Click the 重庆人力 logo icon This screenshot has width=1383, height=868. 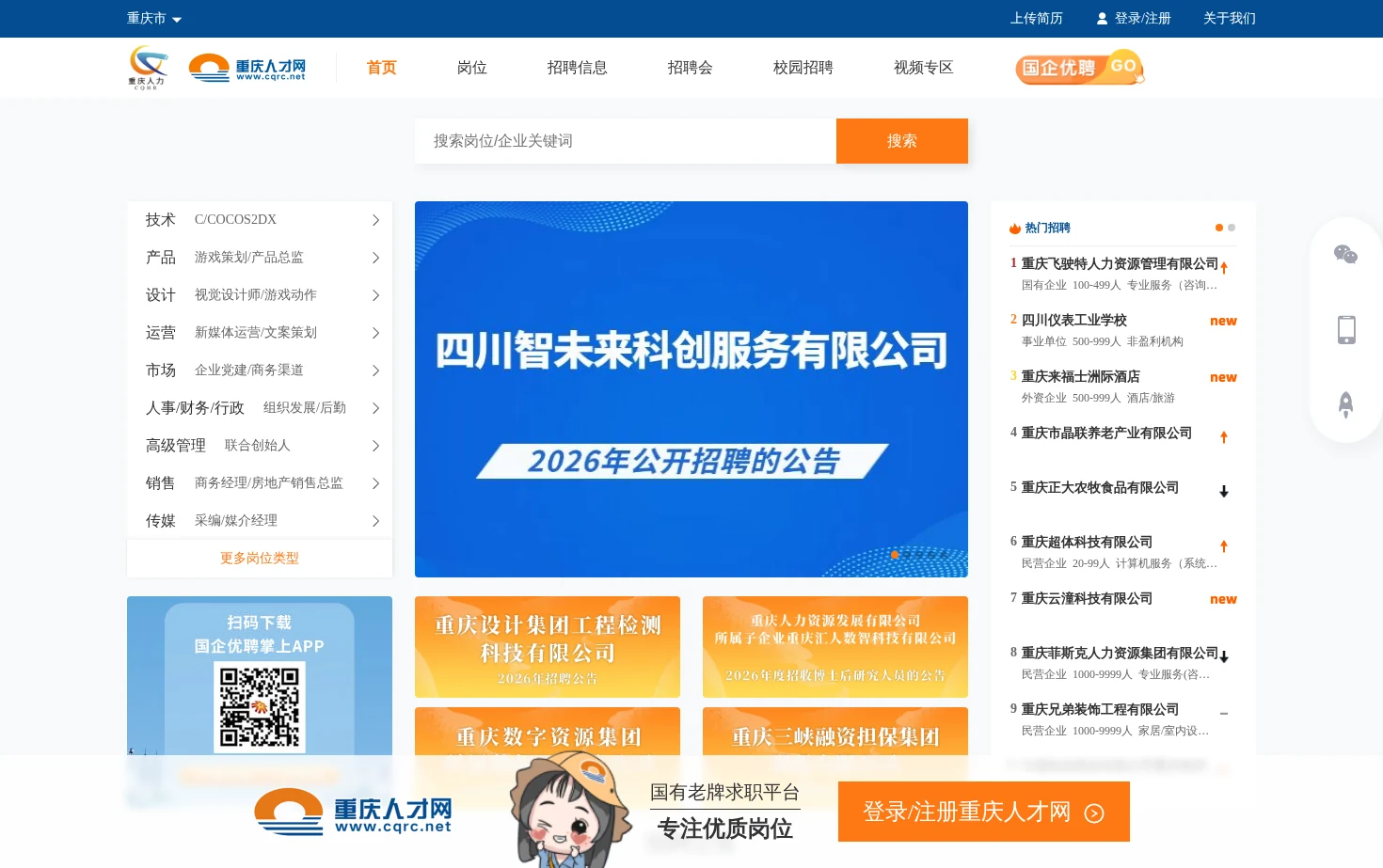pos(148,68)
